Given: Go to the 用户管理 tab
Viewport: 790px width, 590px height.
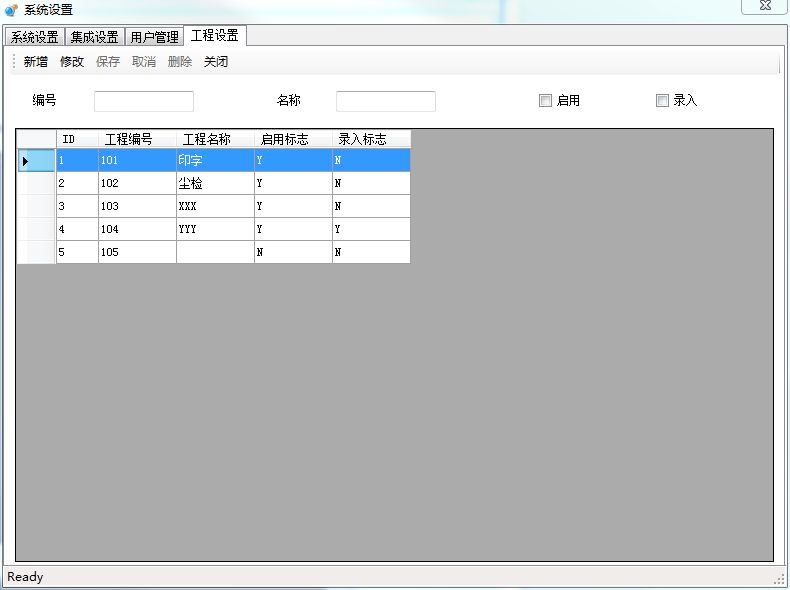Looking at the screenshot, I should pyautogui.click(x=154, y=37).
